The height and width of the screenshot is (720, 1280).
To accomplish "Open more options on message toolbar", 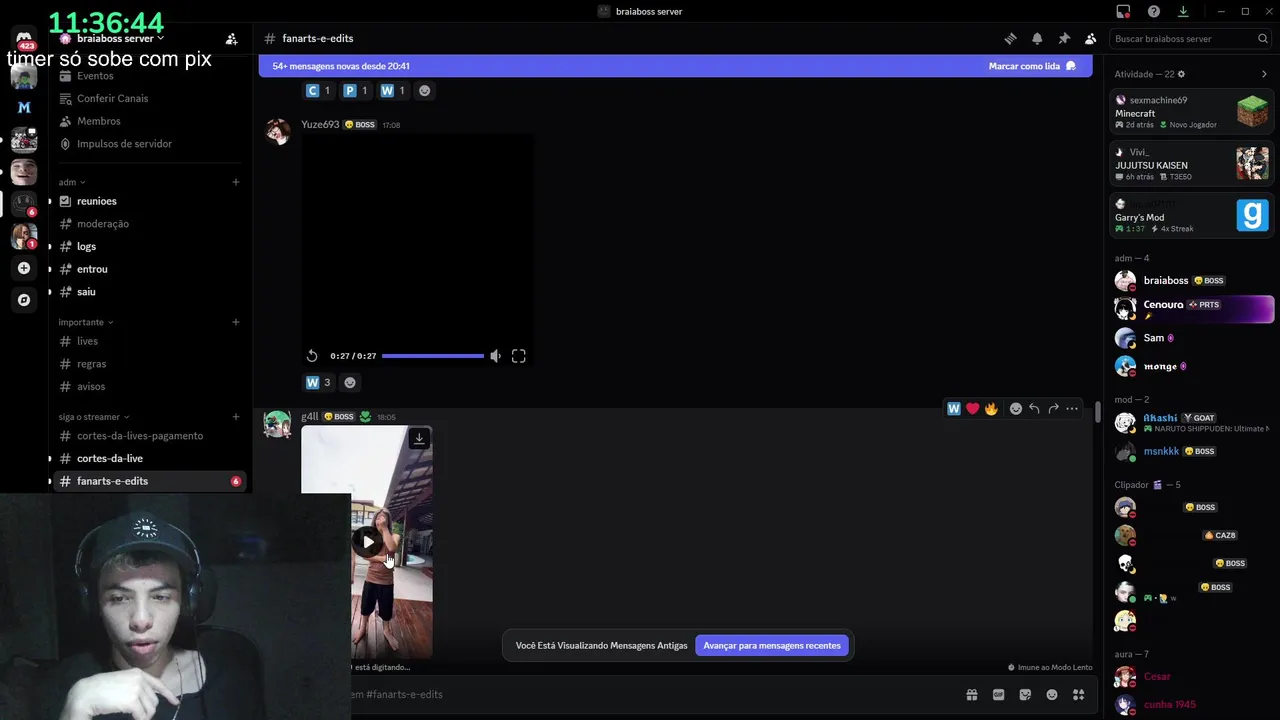I will point(1072,408).
